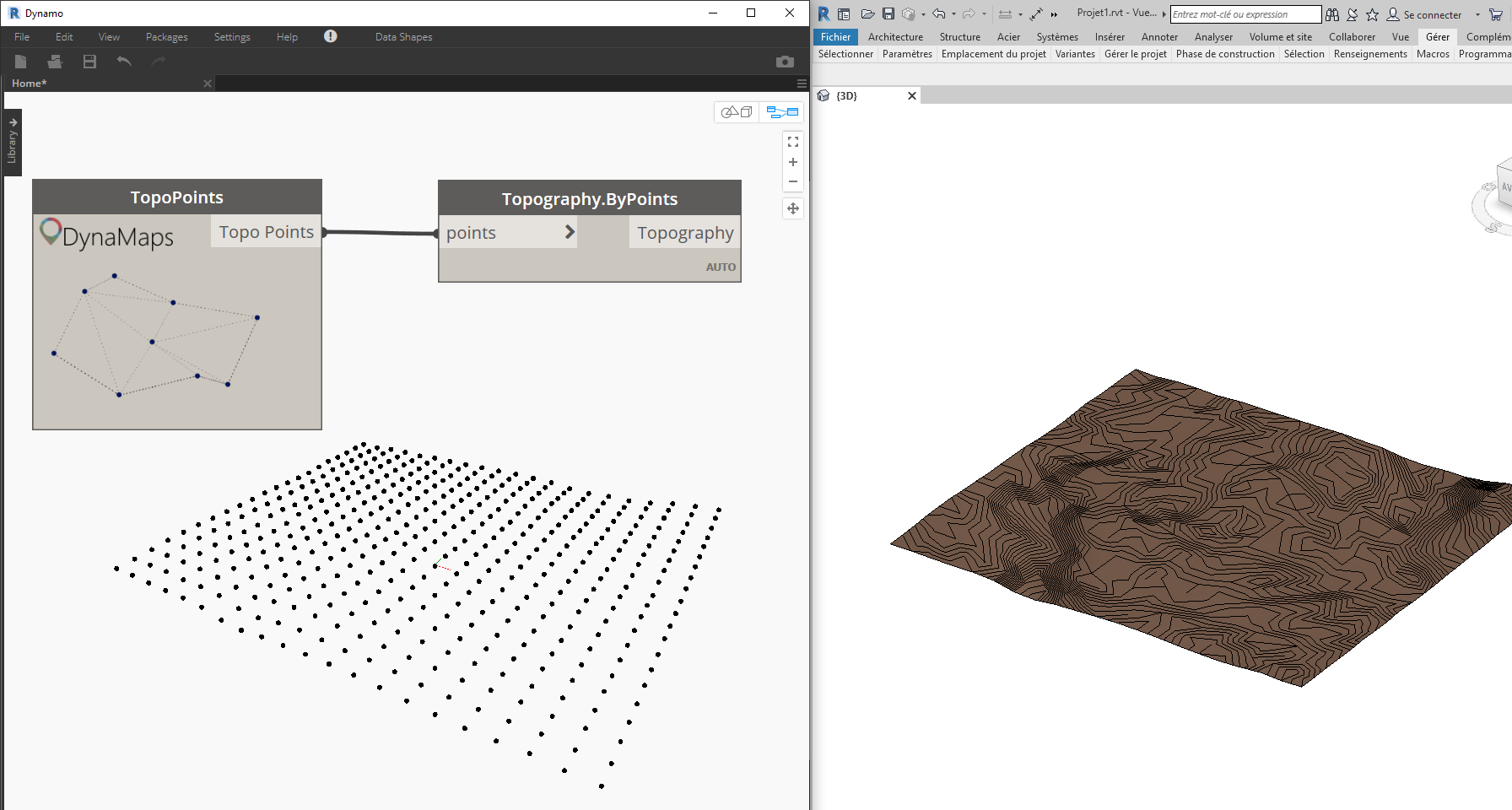Click the Revit binoculars search icon
This screenshot has width=1512, height=810.
(1332, 14)
